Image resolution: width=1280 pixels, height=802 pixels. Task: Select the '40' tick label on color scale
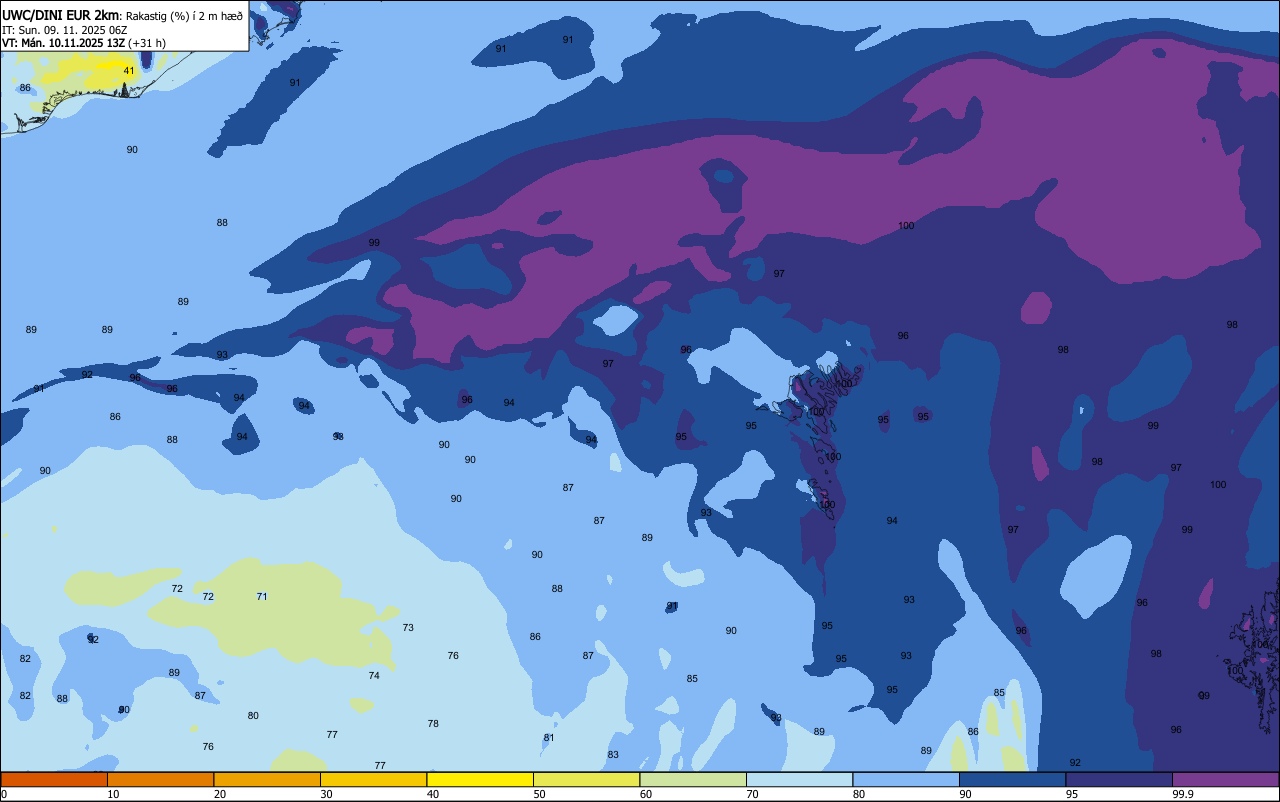click(432, 794)
